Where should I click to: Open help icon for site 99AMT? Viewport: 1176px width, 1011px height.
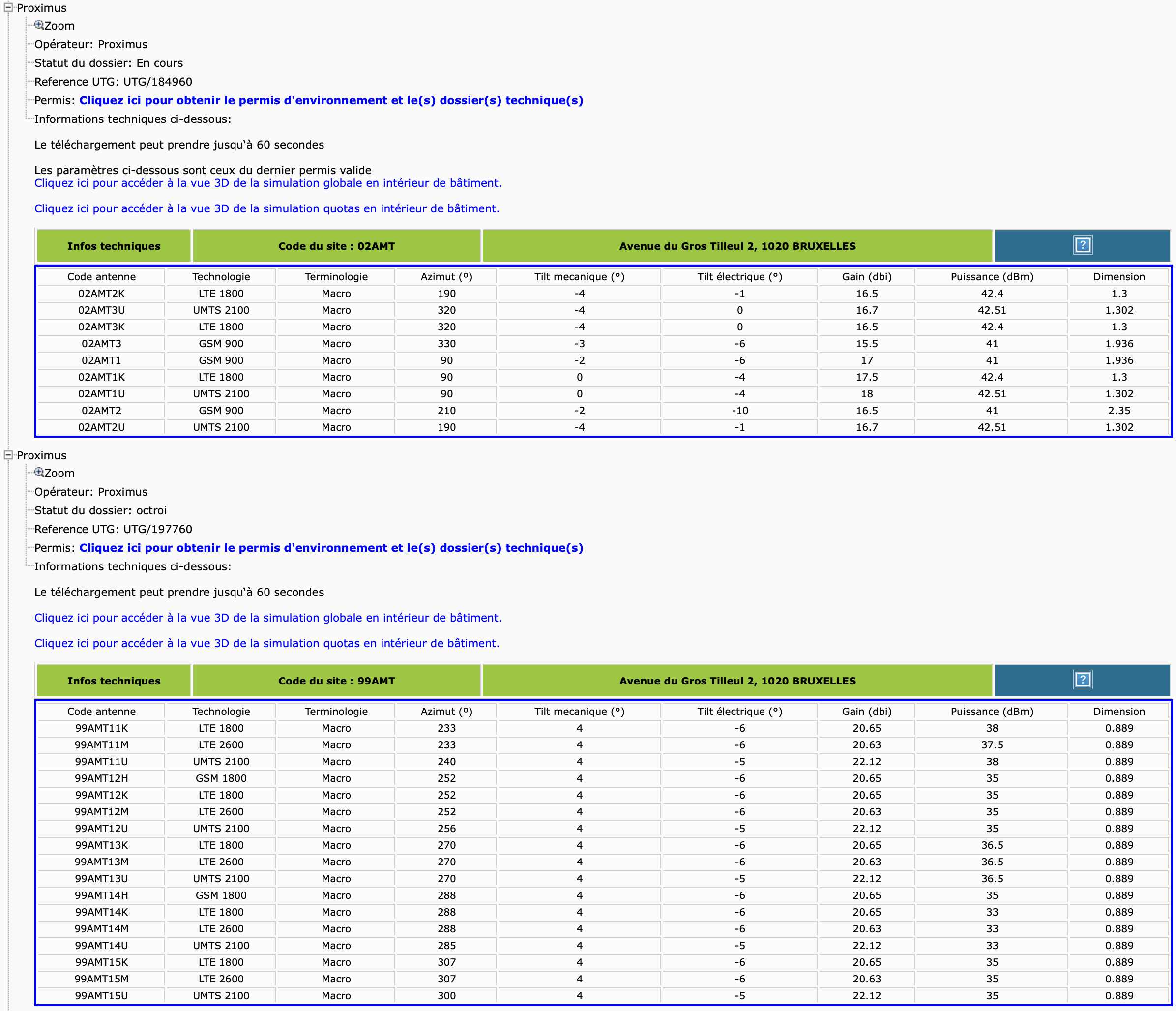click(x=1083, y=680)
